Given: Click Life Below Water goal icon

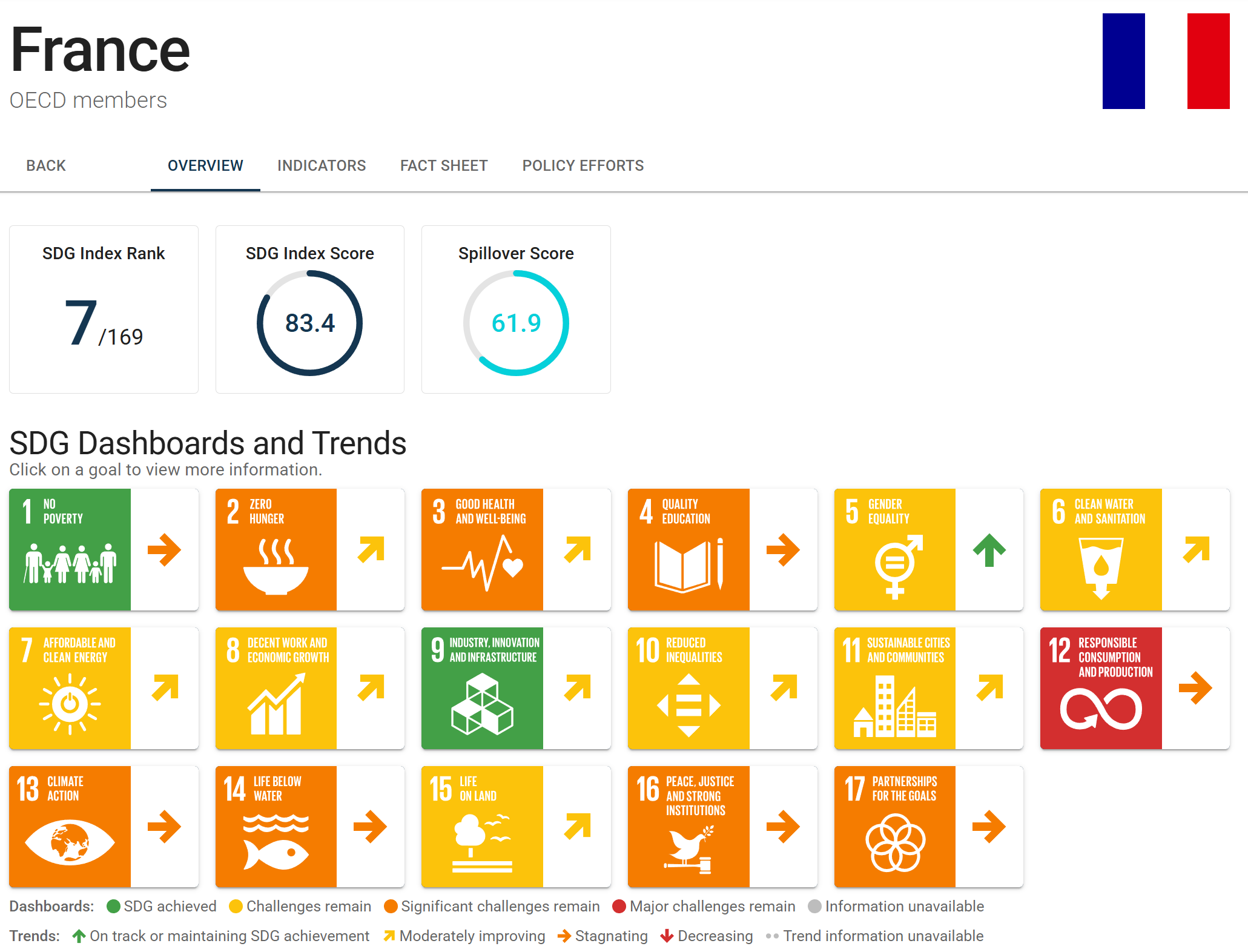Looking at the screenshot, I should pyautogui.click(x=276, y=827).
